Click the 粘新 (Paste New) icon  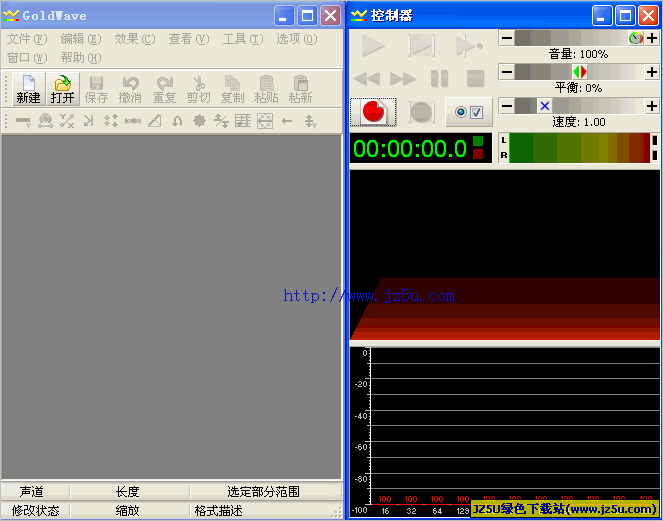(x=300, y=83)
